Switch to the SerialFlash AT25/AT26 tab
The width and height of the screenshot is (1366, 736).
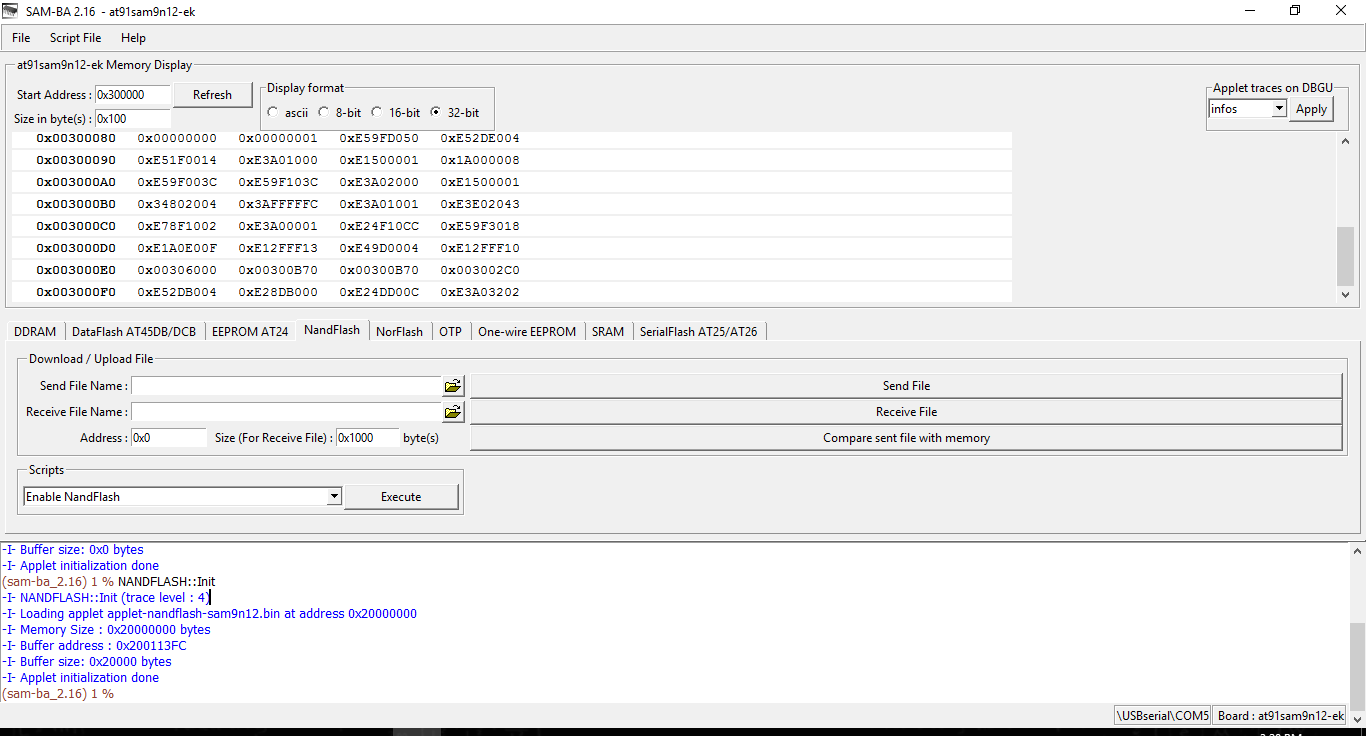[698, 332]
